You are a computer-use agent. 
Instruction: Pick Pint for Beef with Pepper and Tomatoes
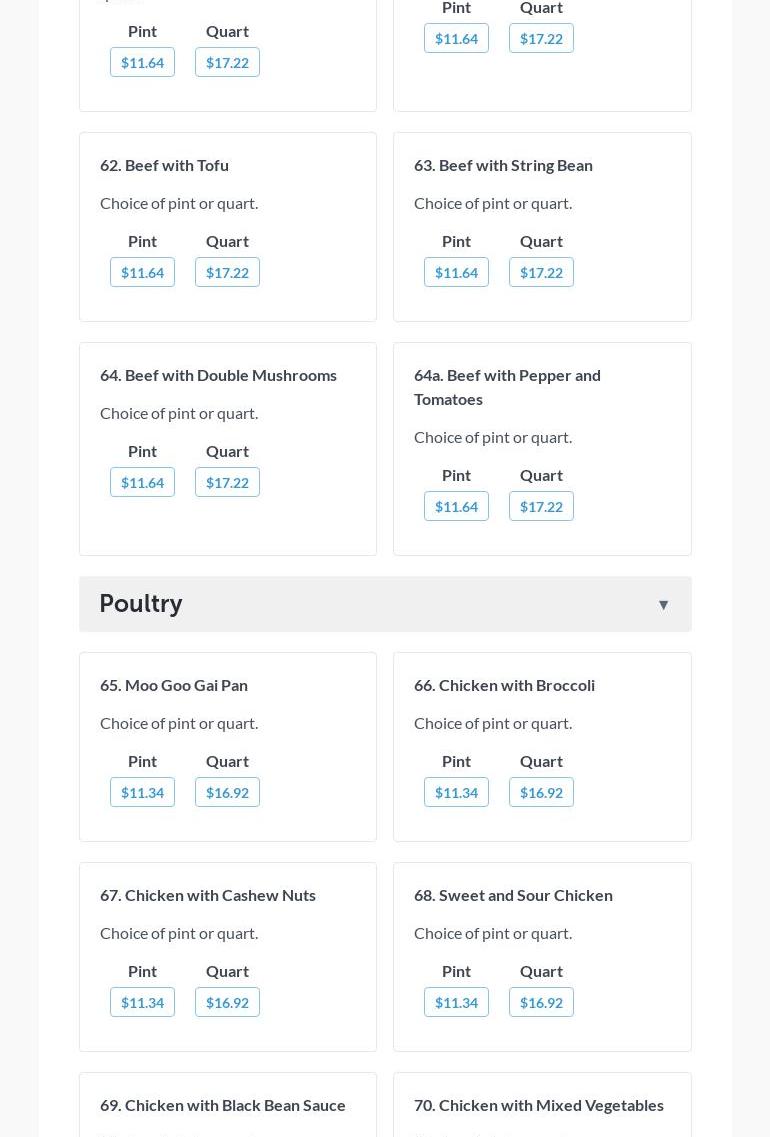coord(456,506)
